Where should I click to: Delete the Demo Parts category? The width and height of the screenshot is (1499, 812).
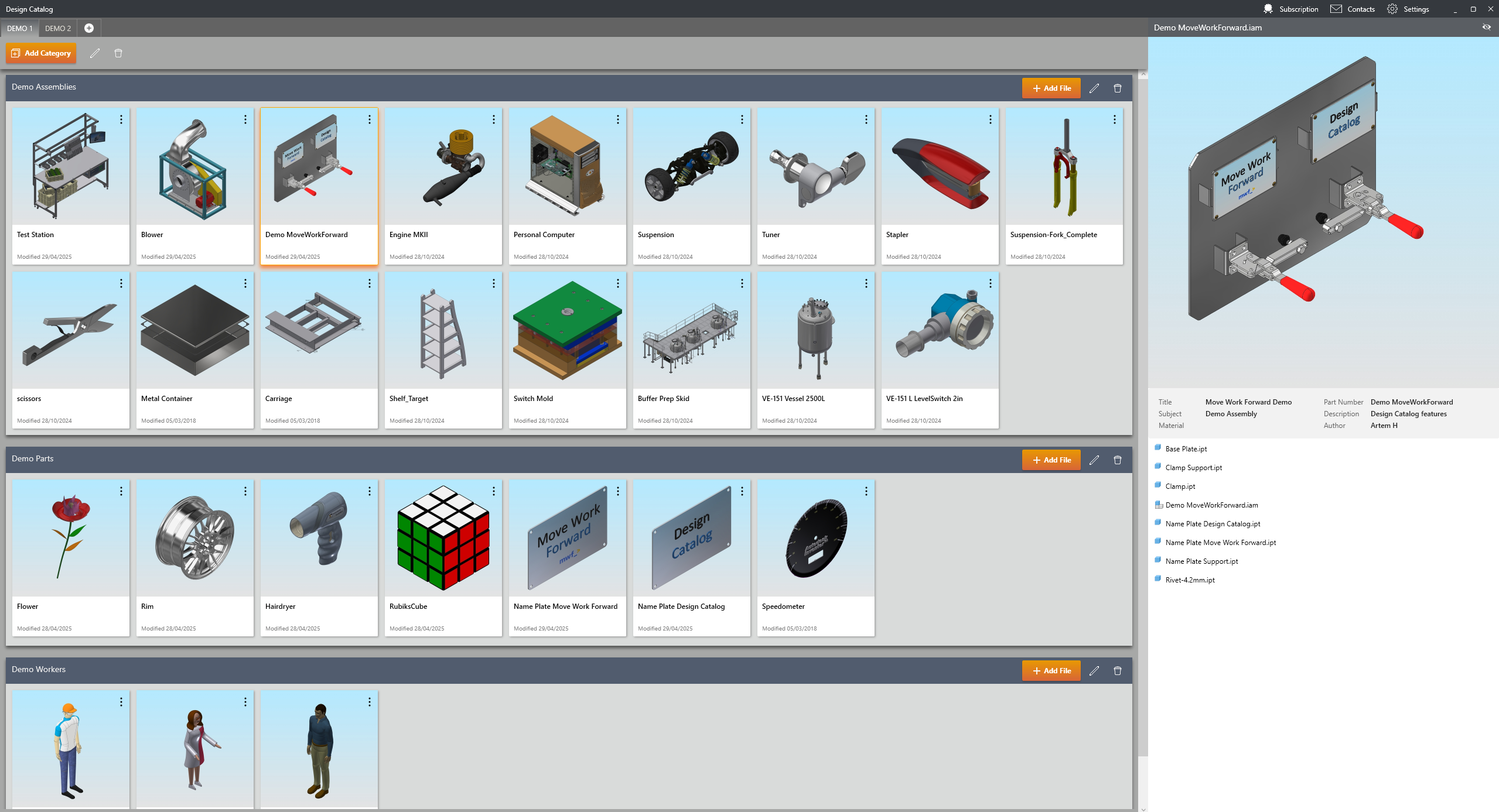click(1117, 460)
